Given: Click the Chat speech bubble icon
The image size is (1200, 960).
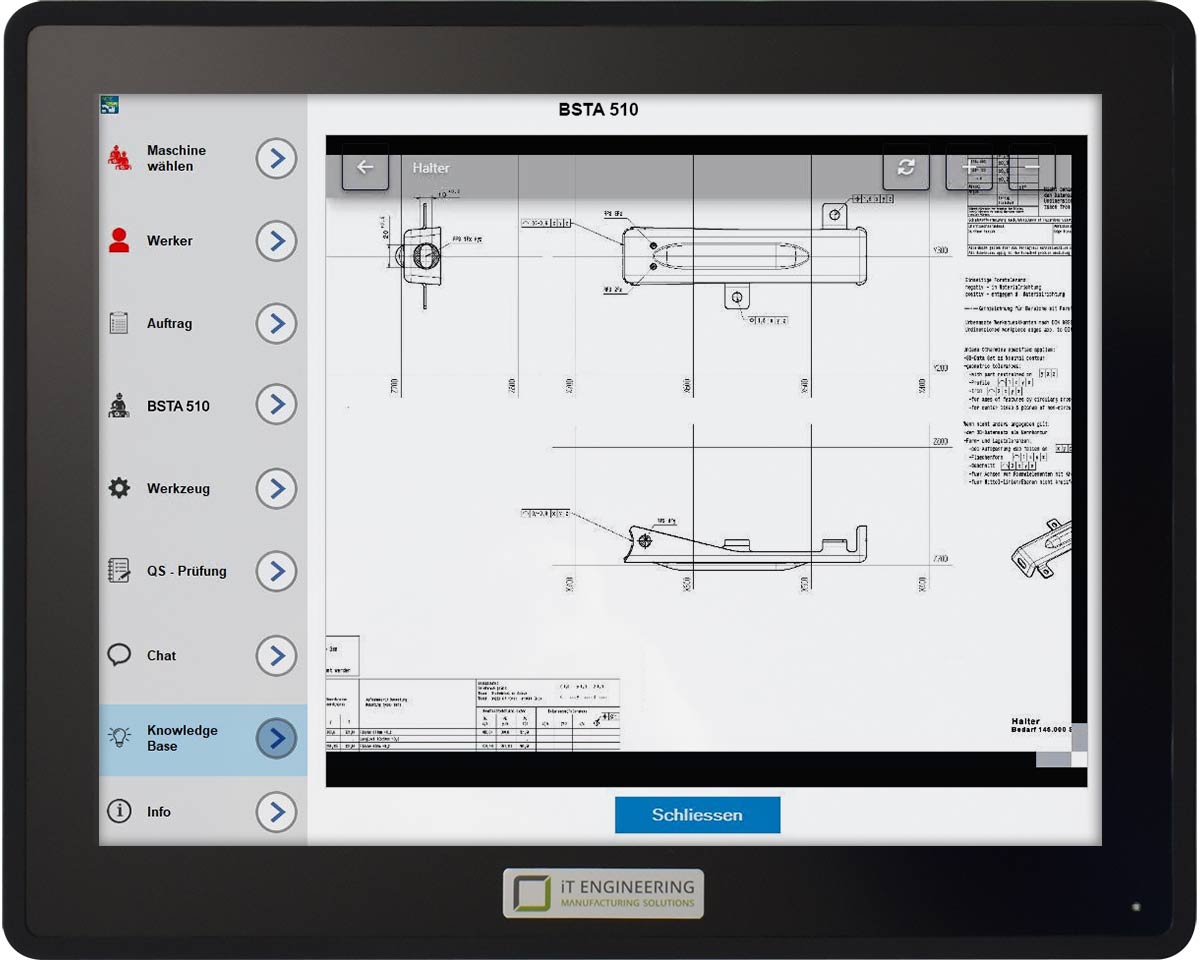Looking at the screenshot, I should pos(119,656).
